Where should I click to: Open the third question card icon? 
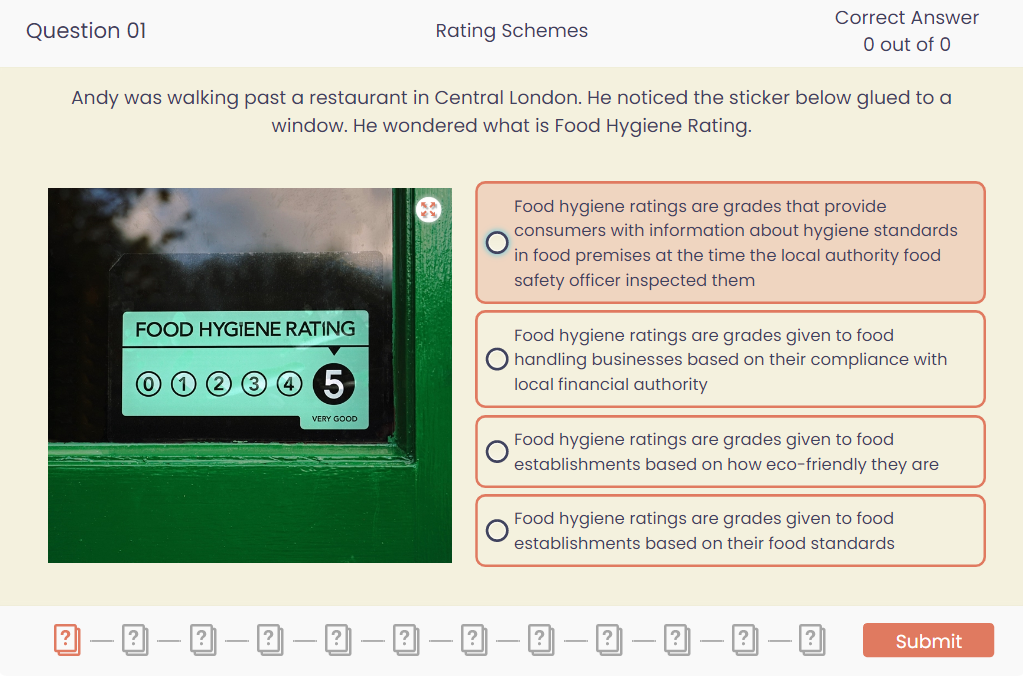pyautogui.click(x=203, y=640)
